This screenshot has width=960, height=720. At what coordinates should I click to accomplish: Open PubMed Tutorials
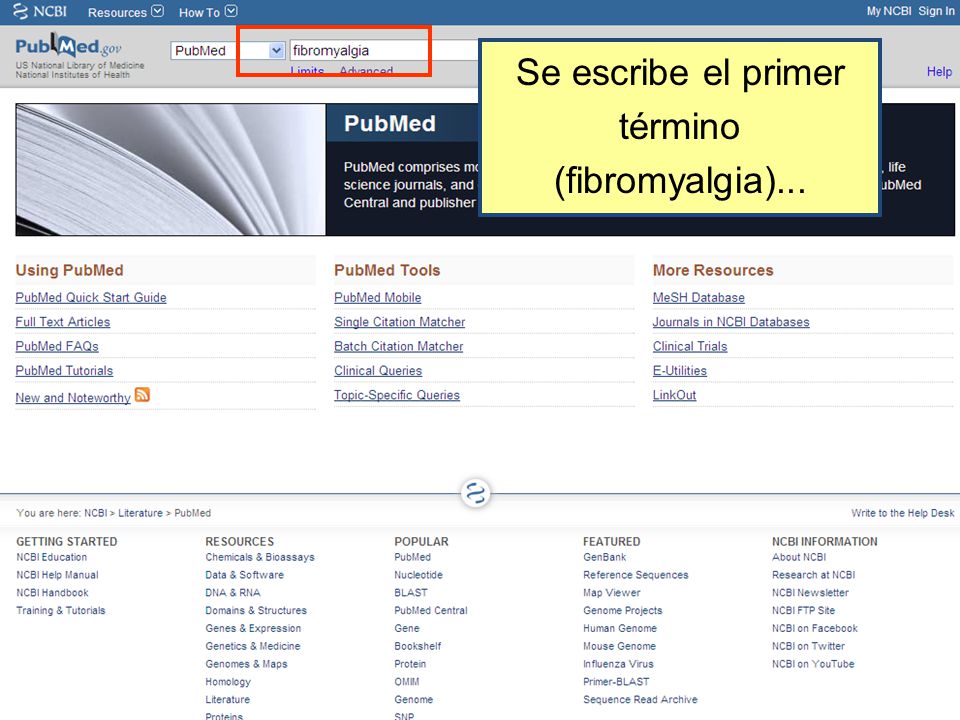pos(64,371)
